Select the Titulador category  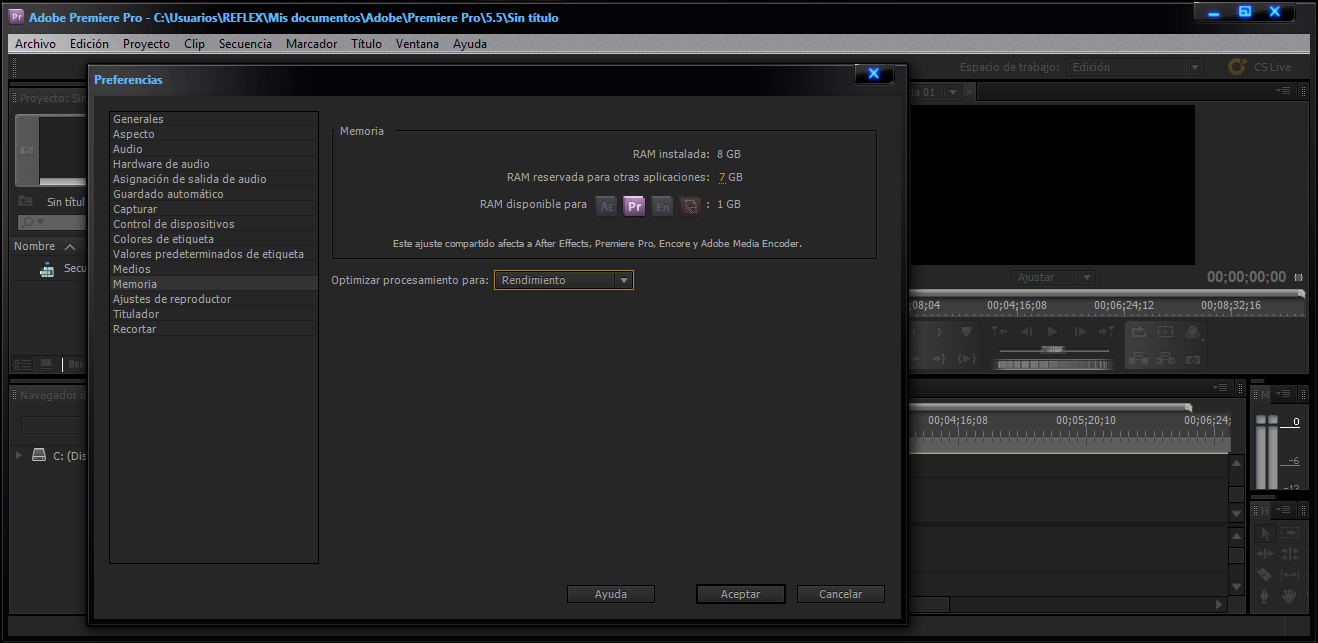(214, 314)
